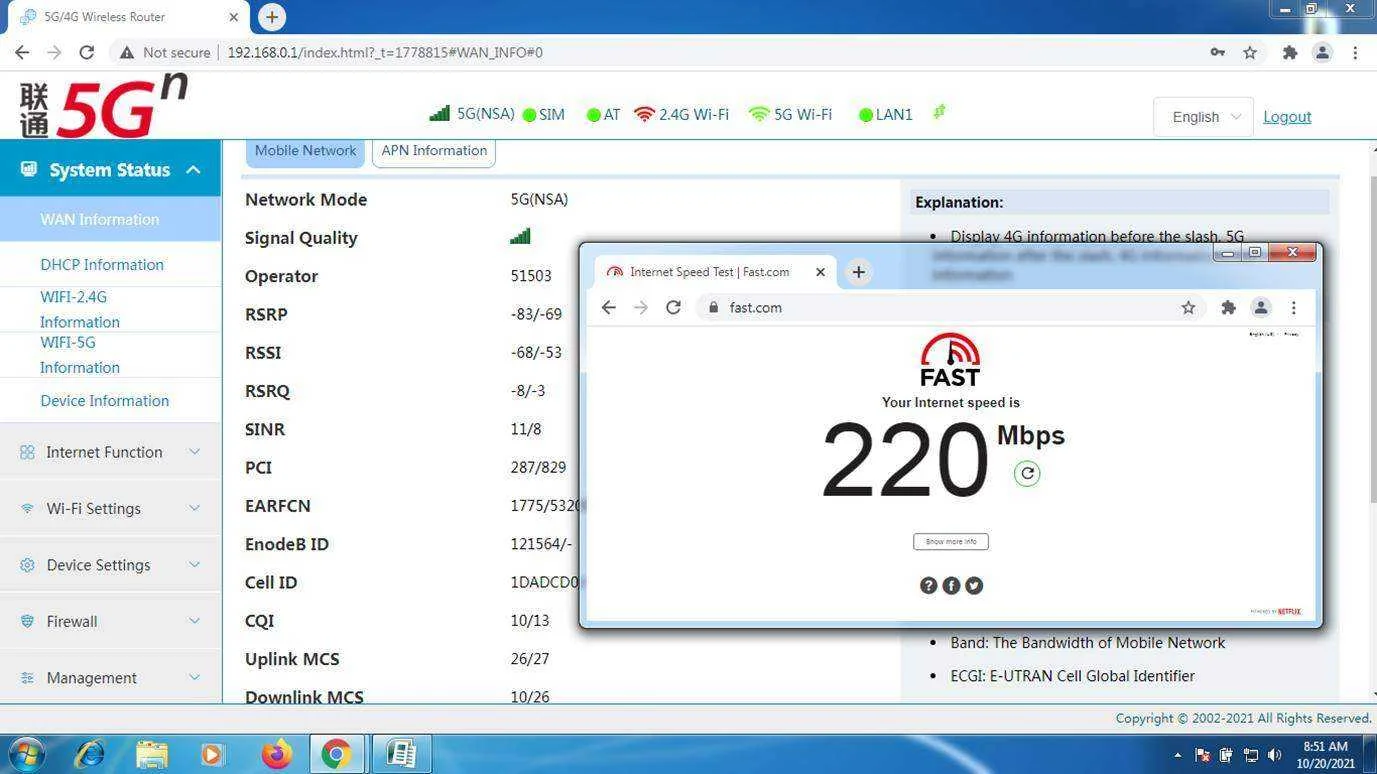Launch Internet Explorer from the taskbar
This screenshot has width=1377, height=774.
tap(90, 753)
